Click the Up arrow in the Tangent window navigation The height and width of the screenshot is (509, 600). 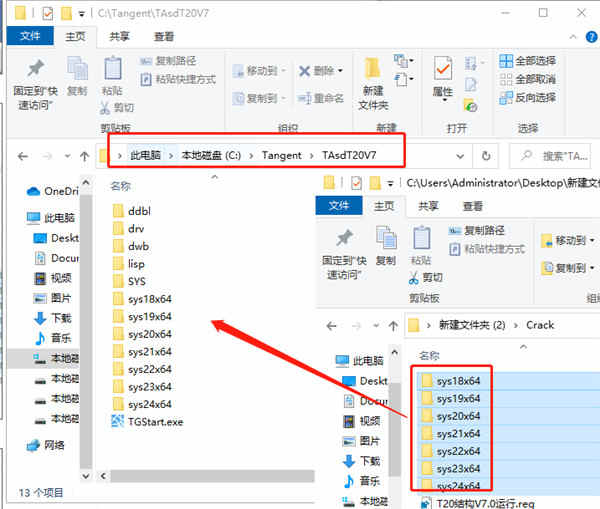point(85,156)
